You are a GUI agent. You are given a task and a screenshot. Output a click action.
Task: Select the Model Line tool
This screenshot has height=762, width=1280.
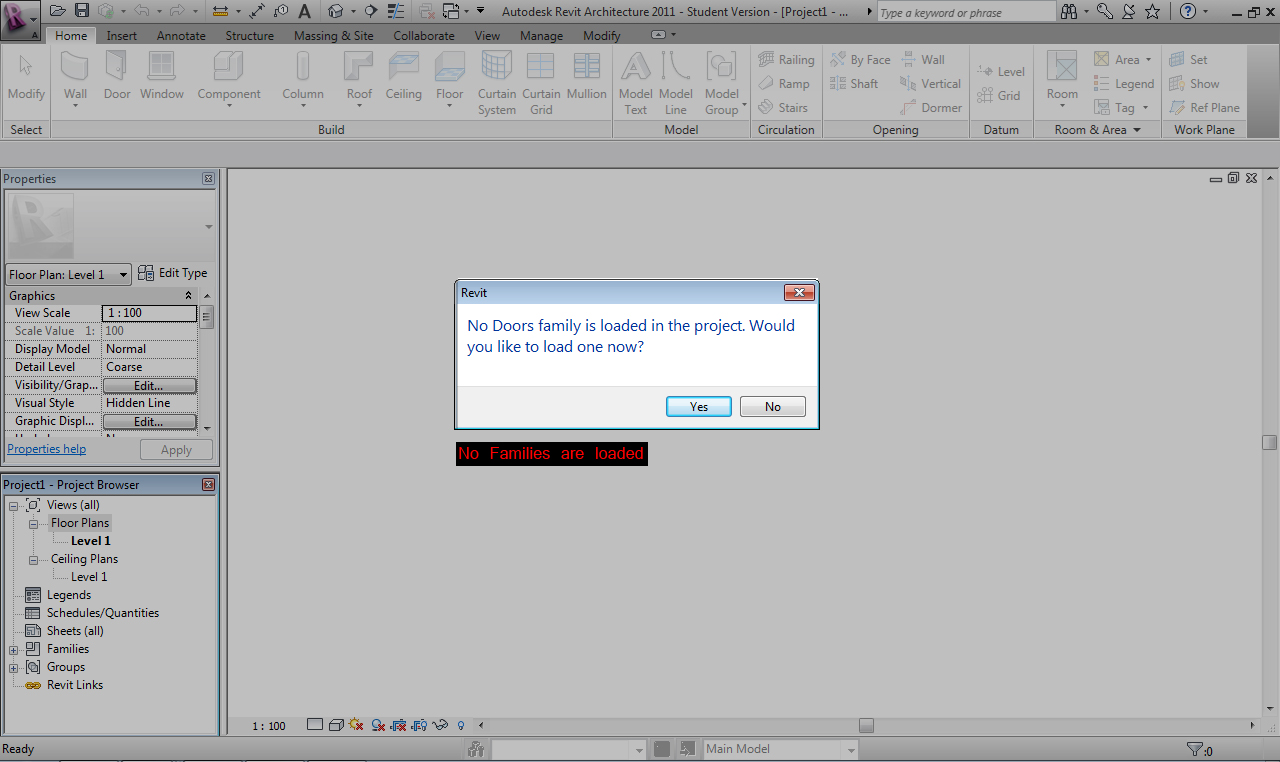point(676,82)
